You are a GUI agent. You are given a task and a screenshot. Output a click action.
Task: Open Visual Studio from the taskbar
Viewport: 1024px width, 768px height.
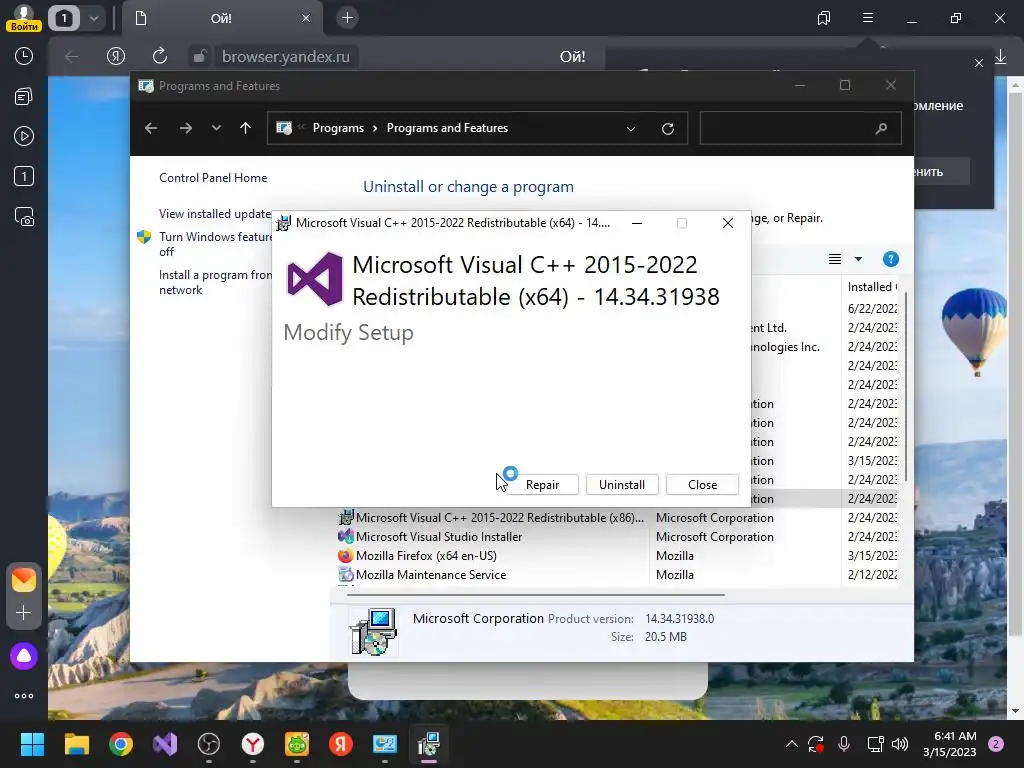tap(165, 744)
